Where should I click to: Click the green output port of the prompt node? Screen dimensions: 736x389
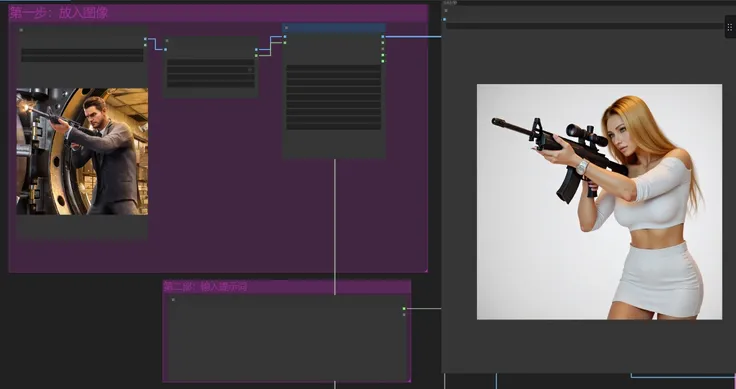(x=404, y=309)
